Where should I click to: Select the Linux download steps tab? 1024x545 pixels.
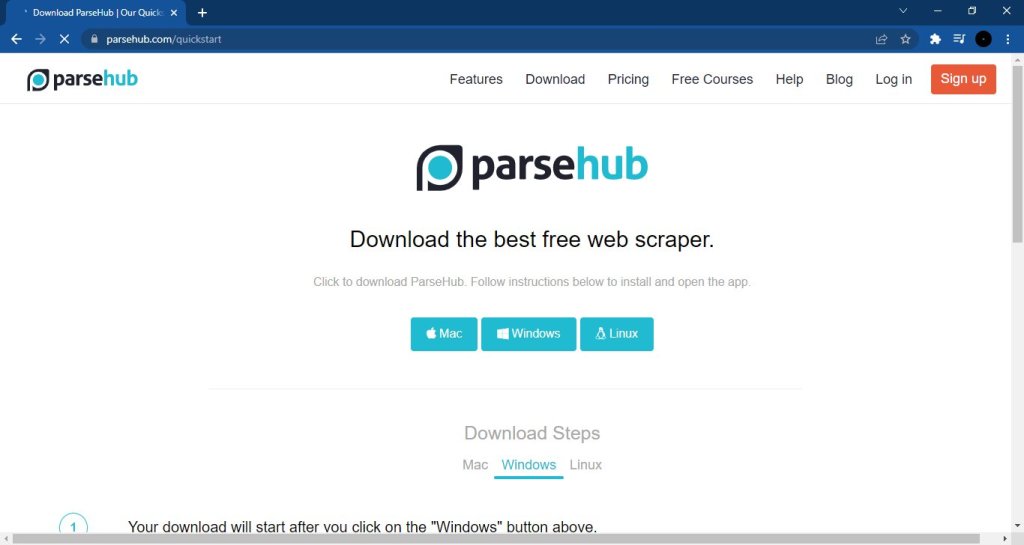click(x=586, y=465)
